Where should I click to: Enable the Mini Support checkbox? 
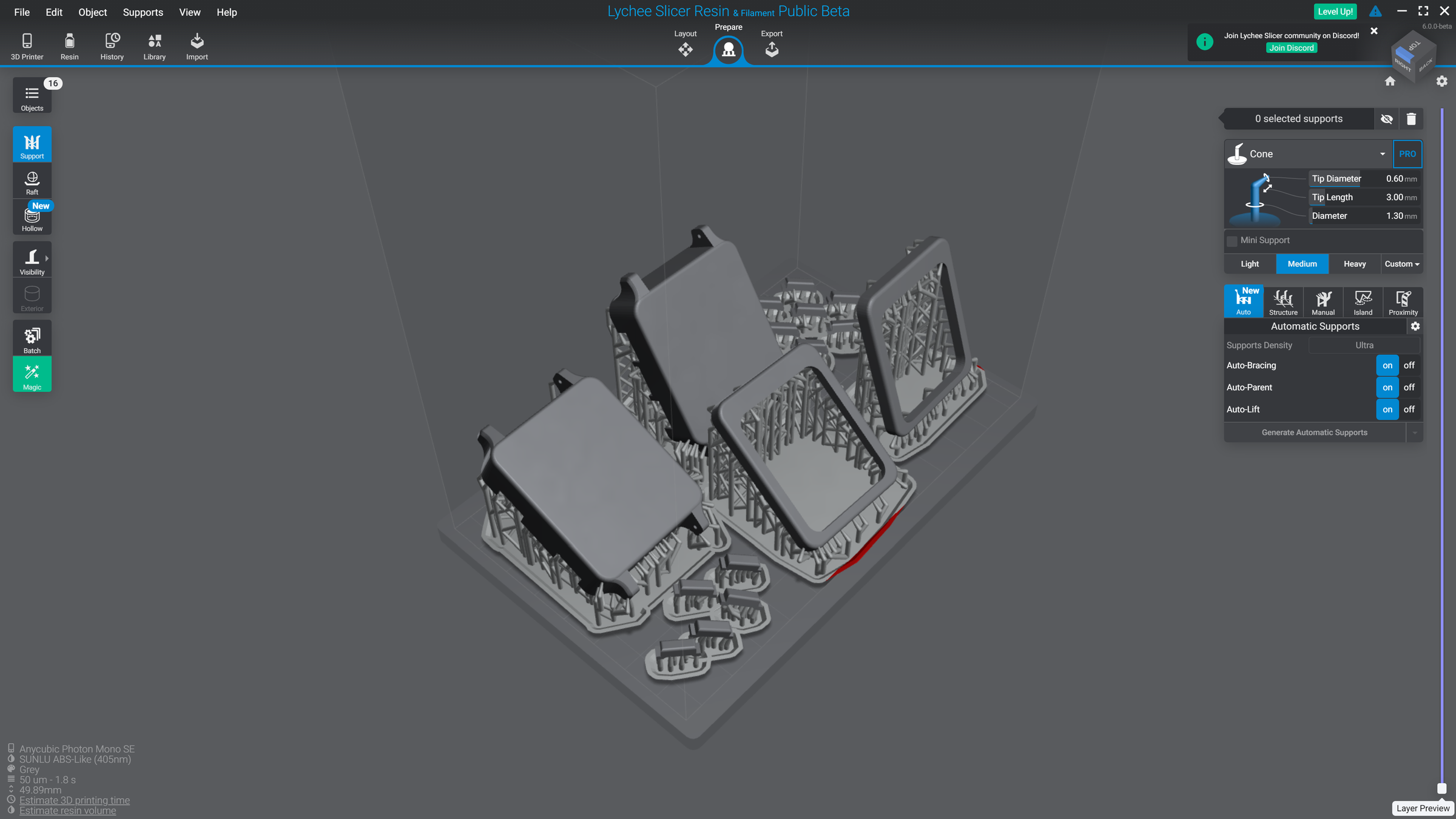pos(1232,241)
